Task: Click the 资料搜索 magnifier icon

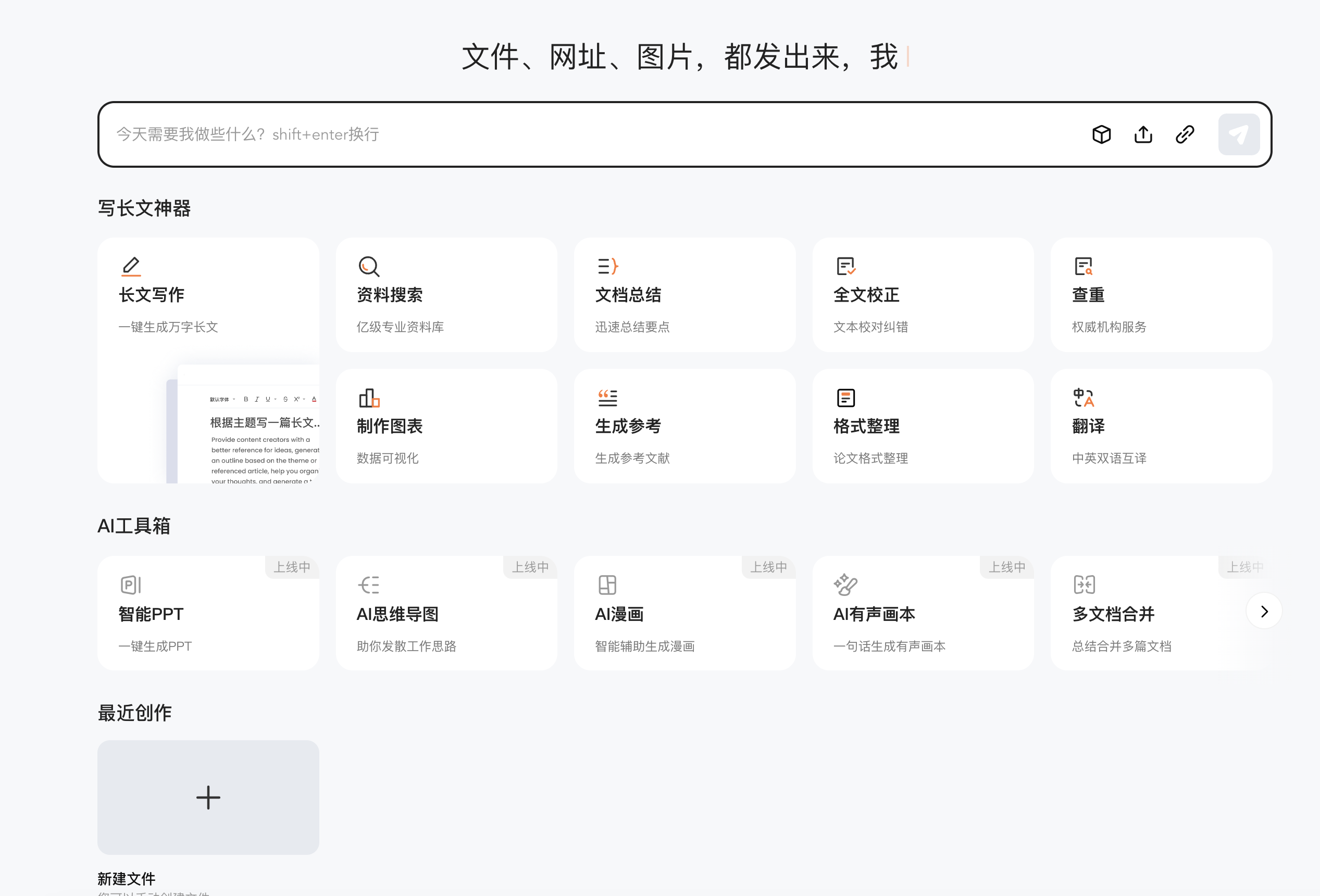Action: [x=369, y=267]
